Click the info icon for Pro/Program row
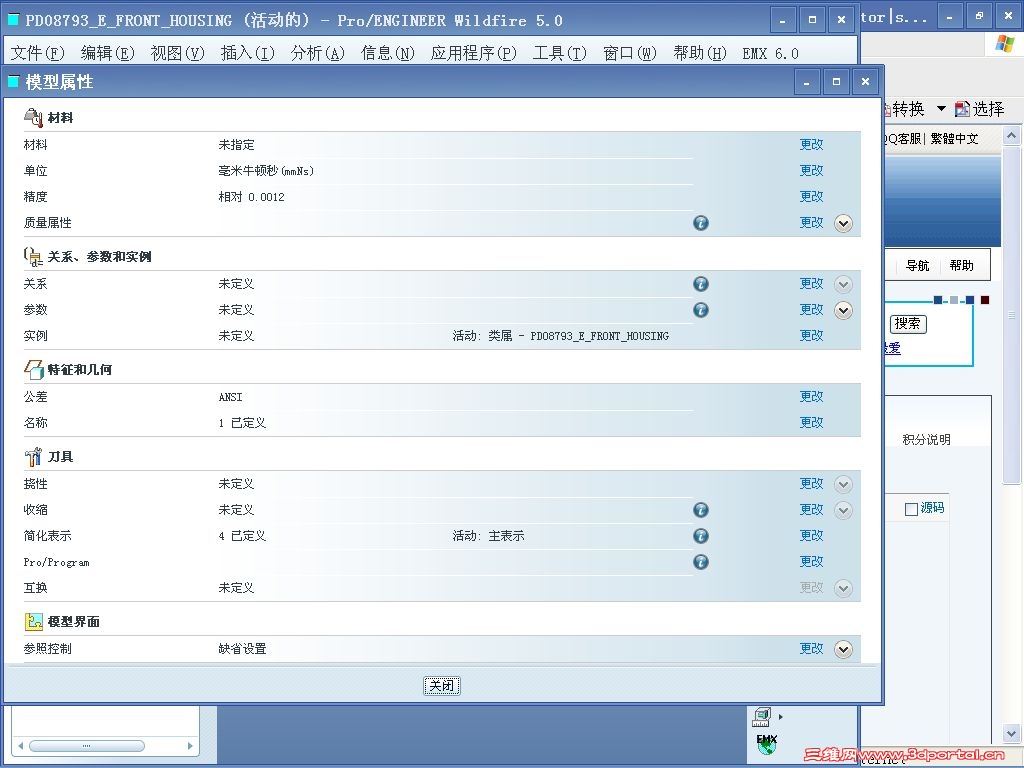 (701, 562)
